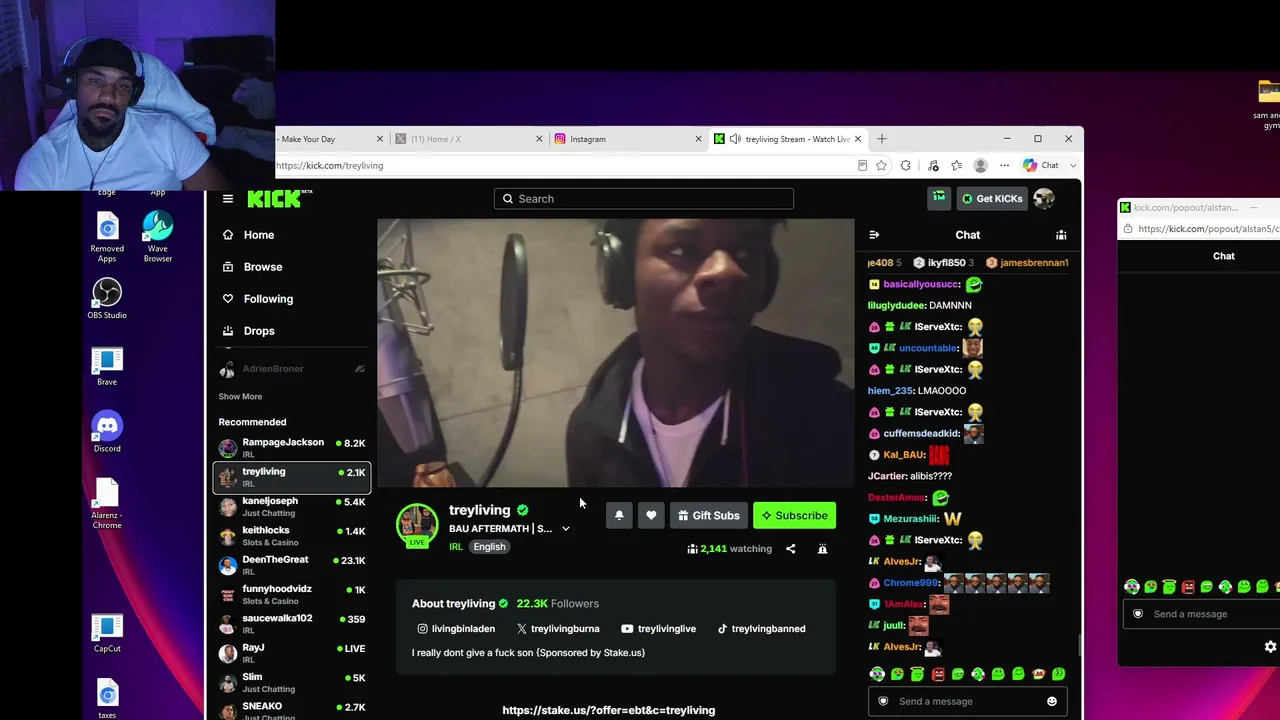
Task: Open saucewalka102 recommended channel
Action: click(291, 624)
